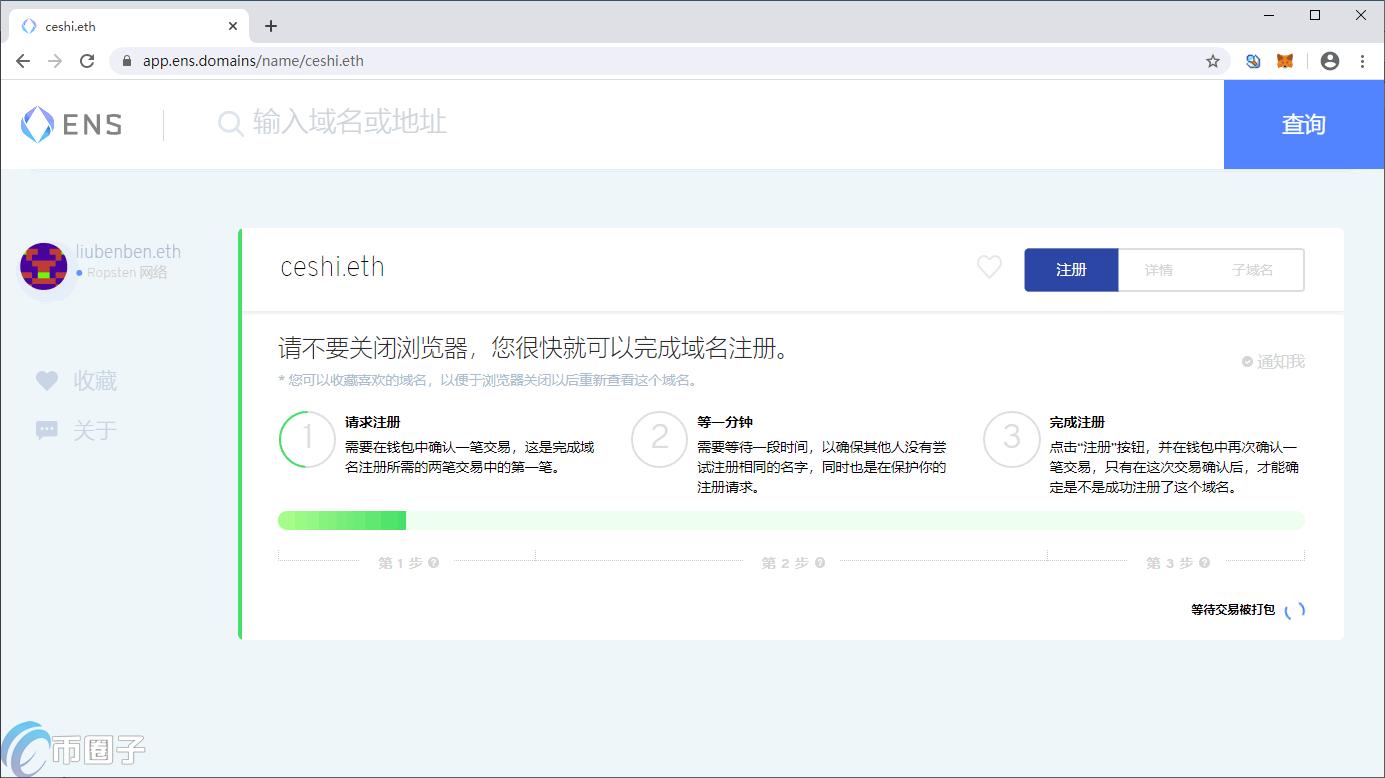Image resolution: width=1385 pixels, height=778 pixels.
Task: Select the ceshi.eth browser tab
Action: pos(127,26)
